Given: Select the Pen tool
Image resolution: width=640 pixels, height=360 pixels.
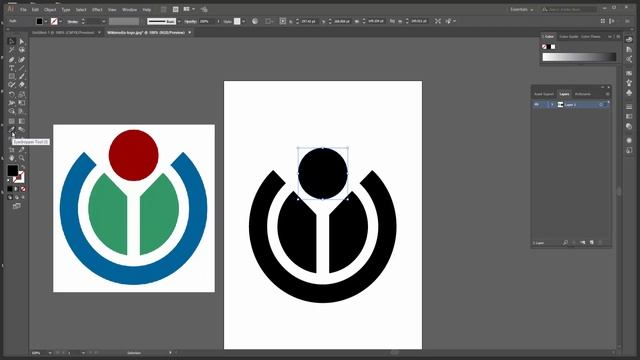Looking at the screenshot, I should coord(11,60).
